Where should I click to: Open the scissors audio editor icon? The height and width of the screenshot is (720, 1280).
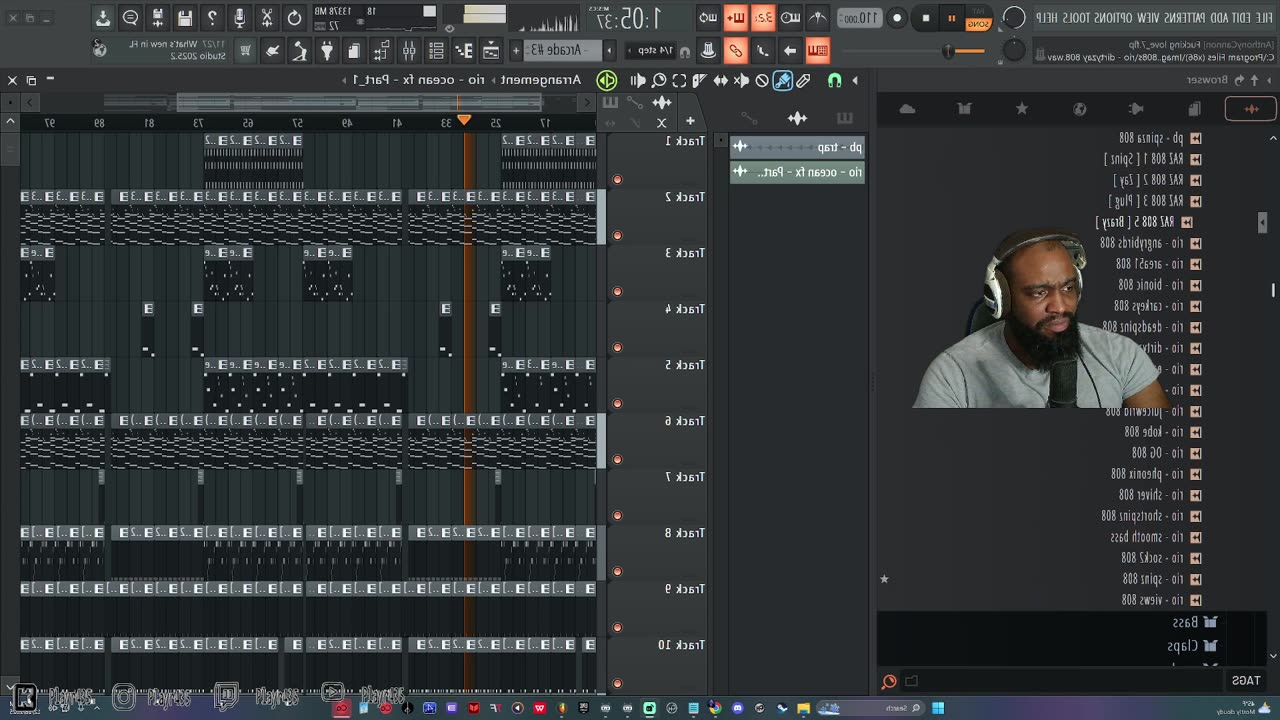[x=267, y=18]
